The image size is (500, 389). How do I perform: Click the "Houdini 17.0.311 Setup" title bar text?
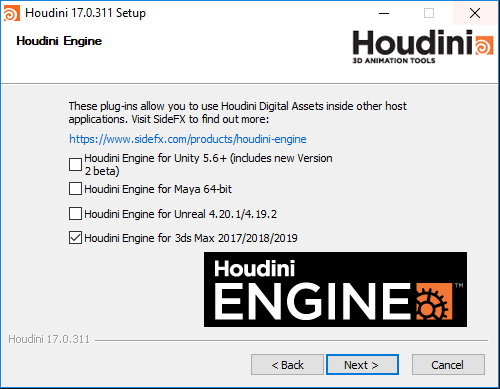[x=85, y=13]
